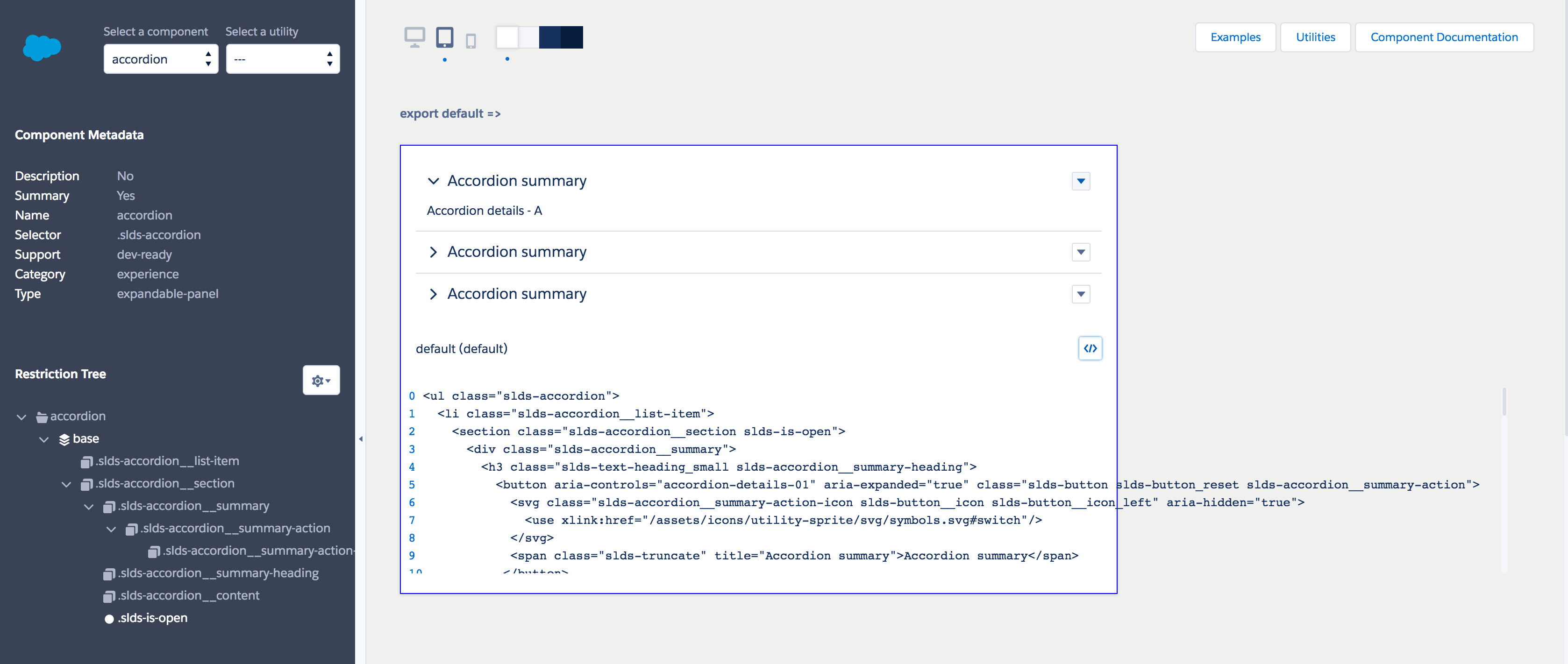The height and width of the screenshot is (664, 1568).
Task: Toggle the code view button
Action: (1090, 348)
